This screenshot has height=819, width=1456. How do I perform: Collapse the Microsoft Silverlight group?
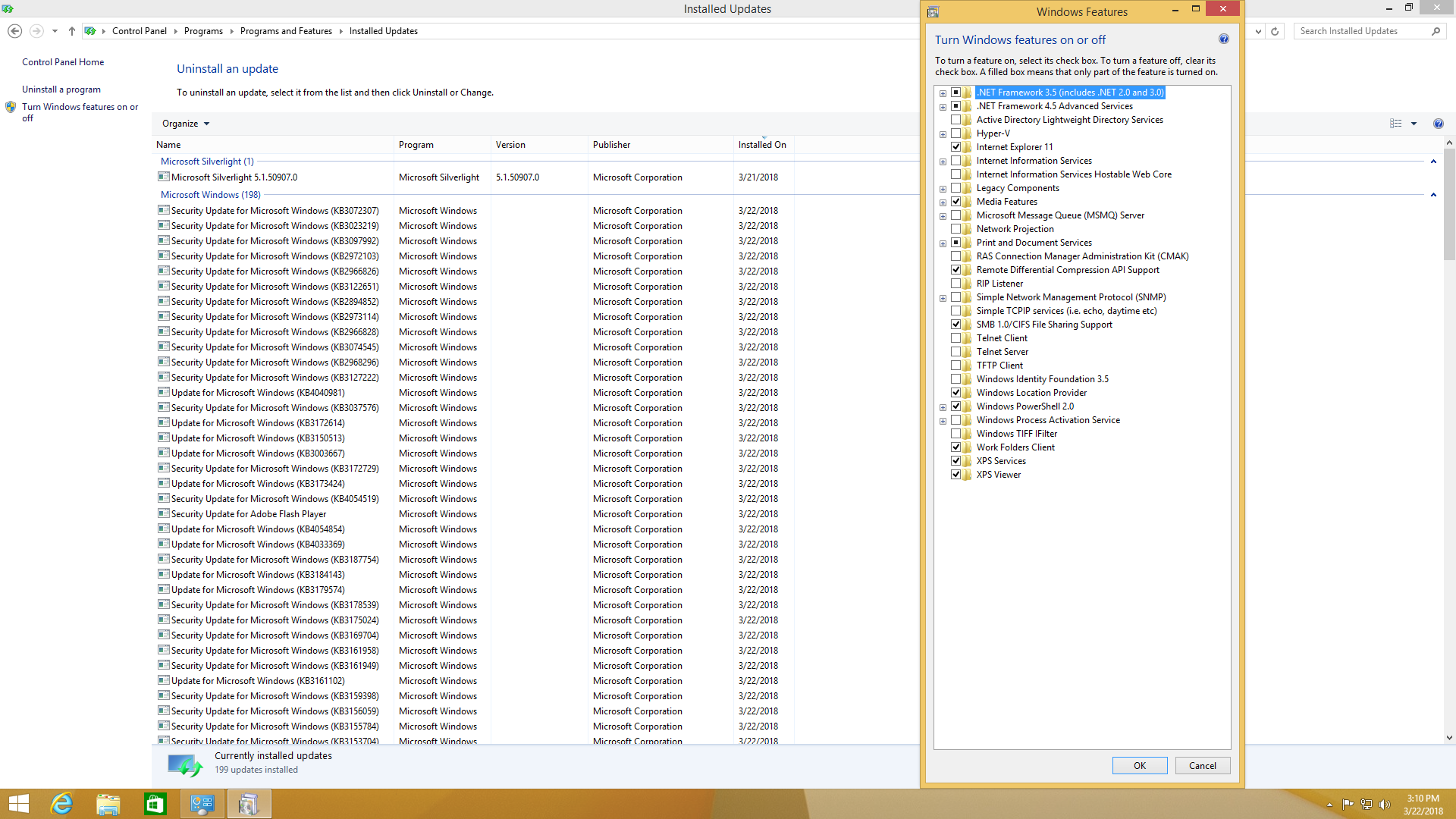pos(1433,162)
